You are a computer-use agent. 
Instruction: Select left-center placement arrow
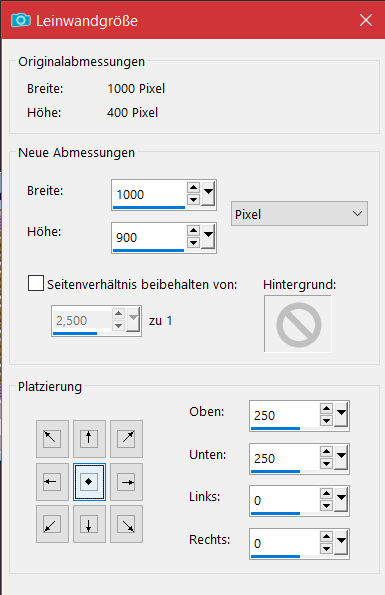coord(52,482)
